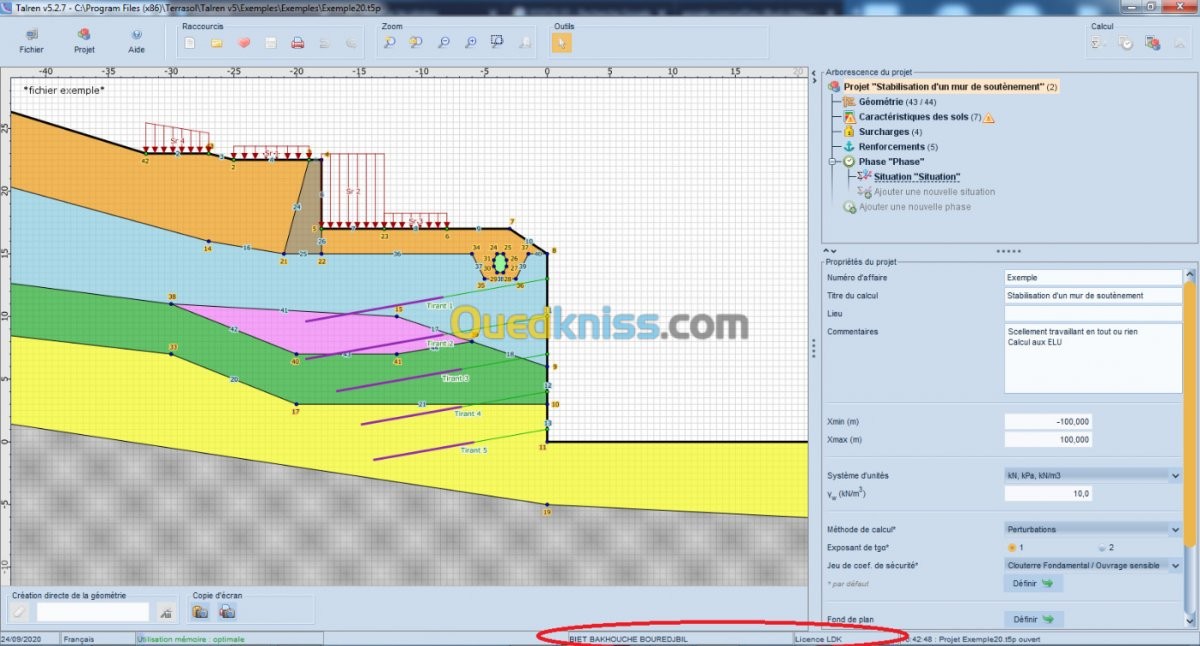
Task: Select exponent radio button 2
Action: [1102, 547]
